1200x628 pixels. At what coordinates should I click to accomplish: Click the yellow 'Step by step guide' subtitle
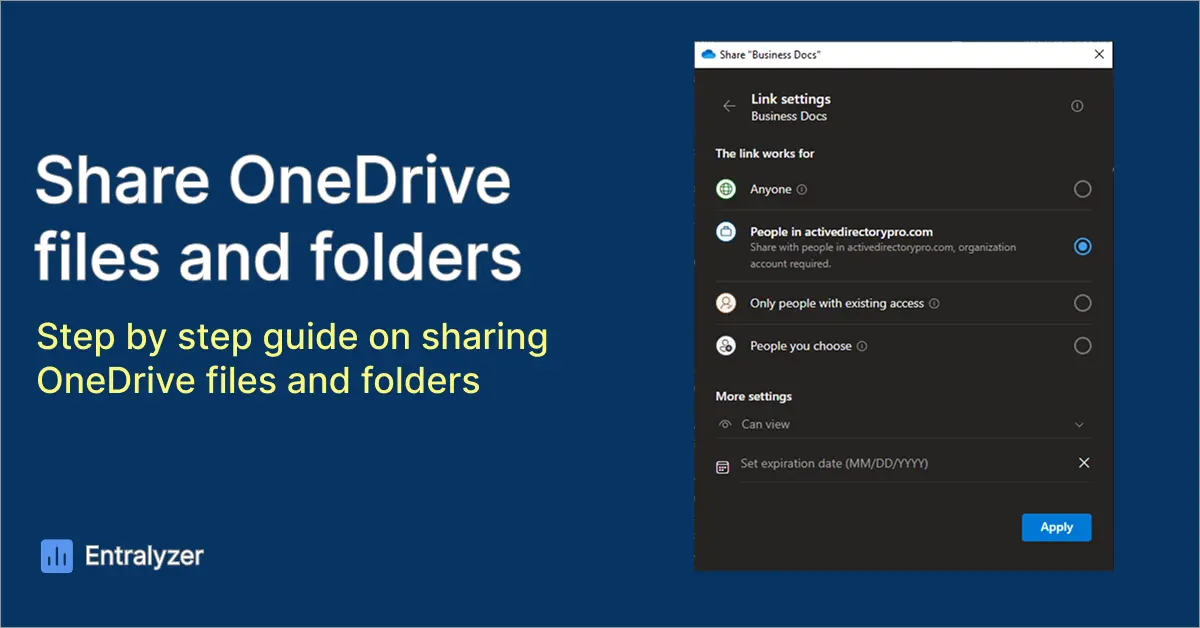coord(292,359)
